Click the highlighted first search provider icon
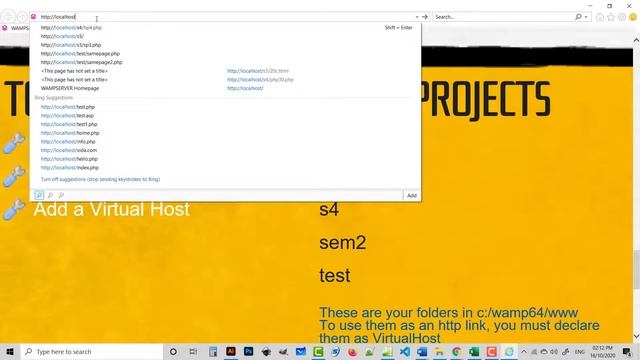This screenshot has height=360, width=640. pos(39,195)
